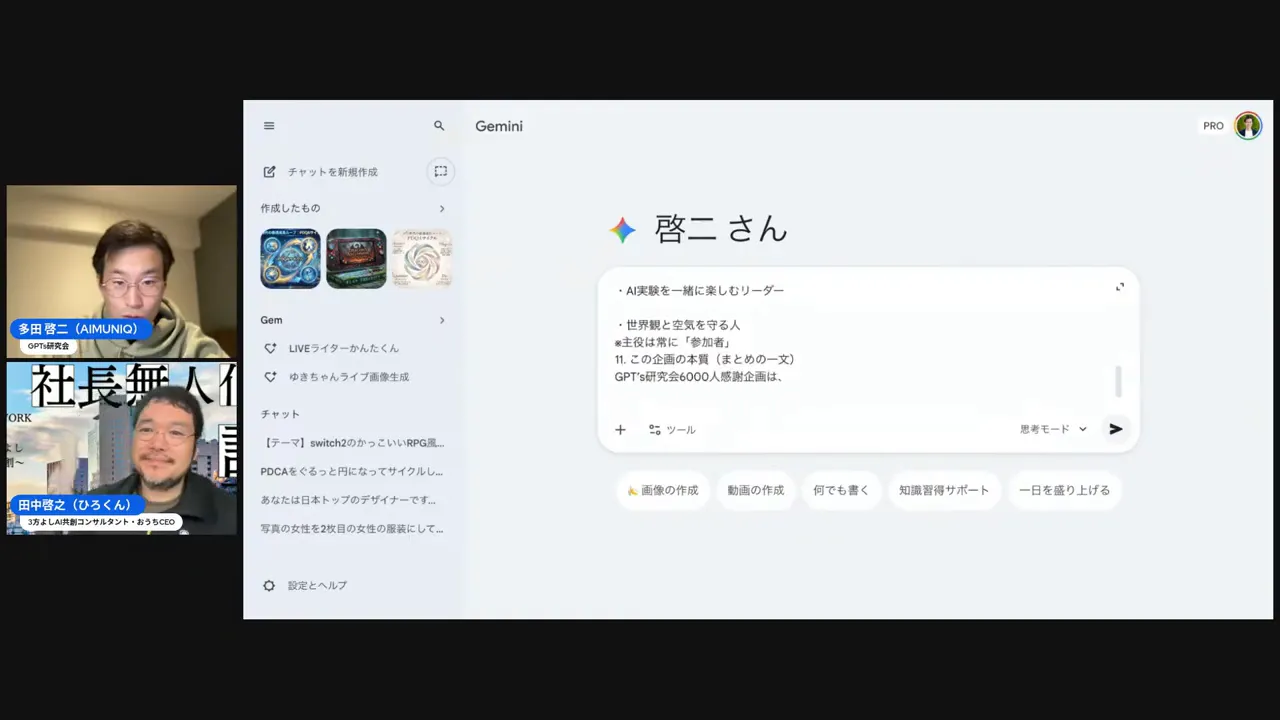Open the sidebar hamburger menu

tap(268, 125)
